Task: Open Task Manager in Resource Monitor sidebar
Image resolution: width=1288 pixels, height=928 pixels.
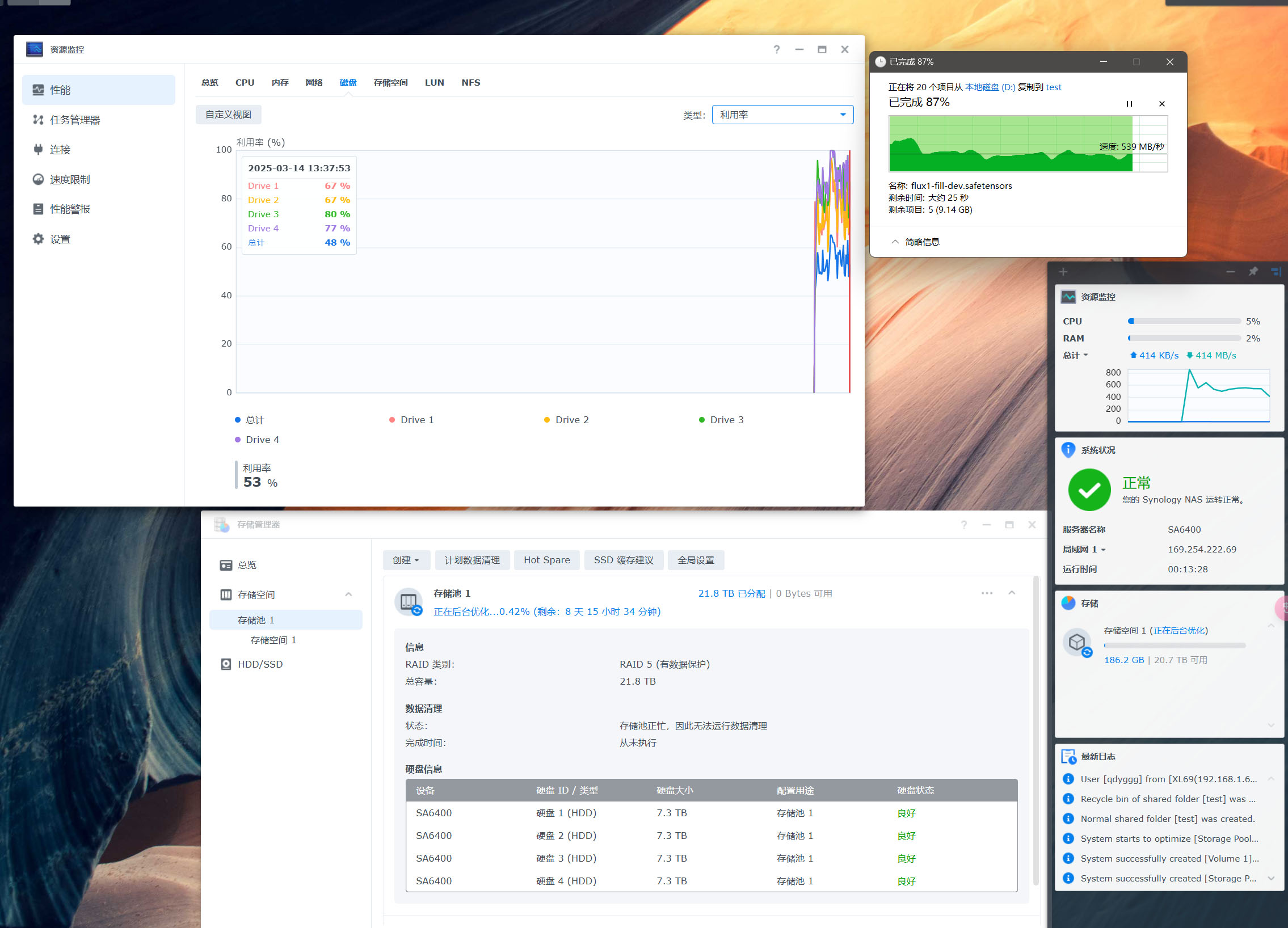Action: pyautogui.click(x=74, y=120)
